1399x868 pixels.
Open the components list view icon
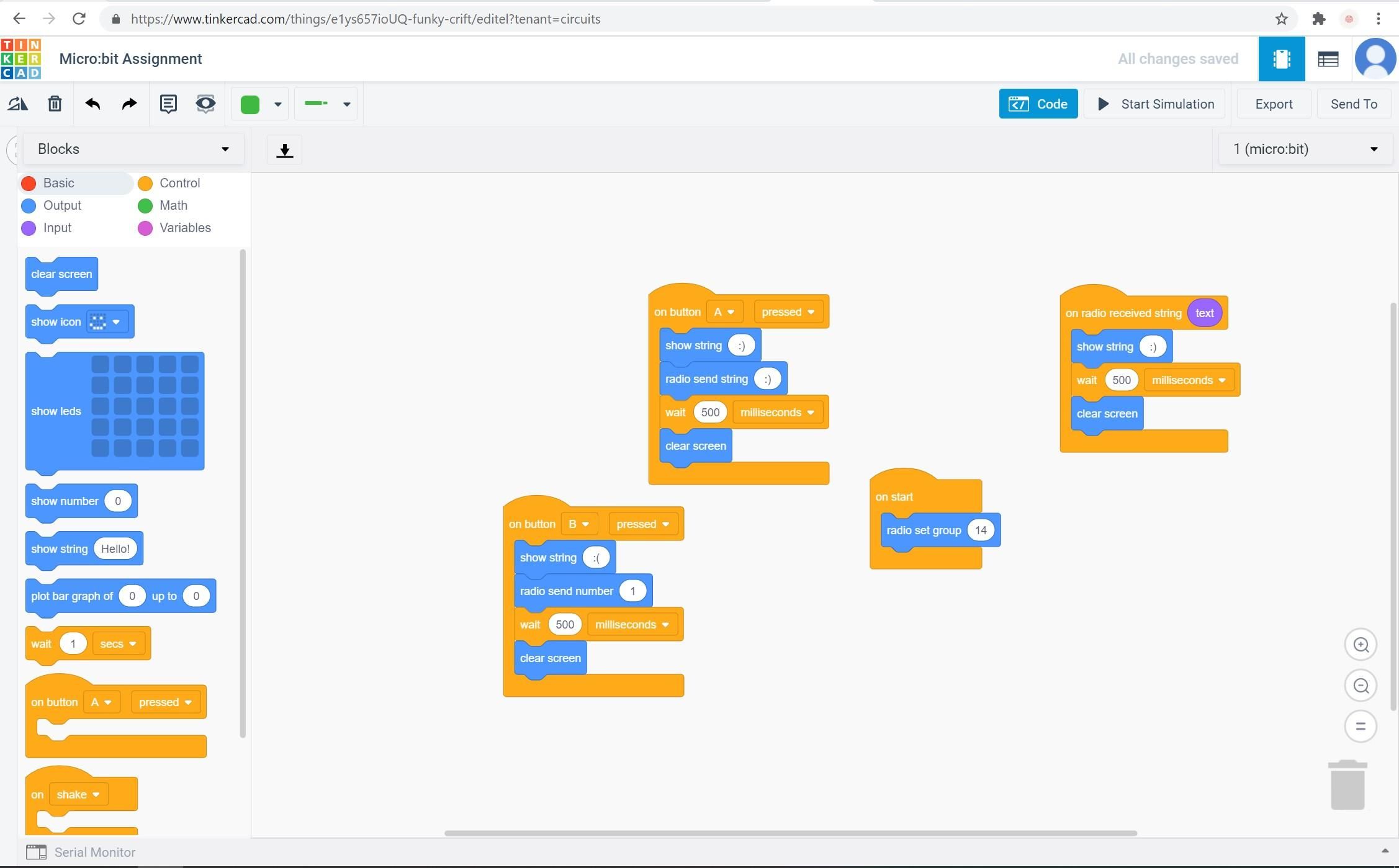(1328, 58)
